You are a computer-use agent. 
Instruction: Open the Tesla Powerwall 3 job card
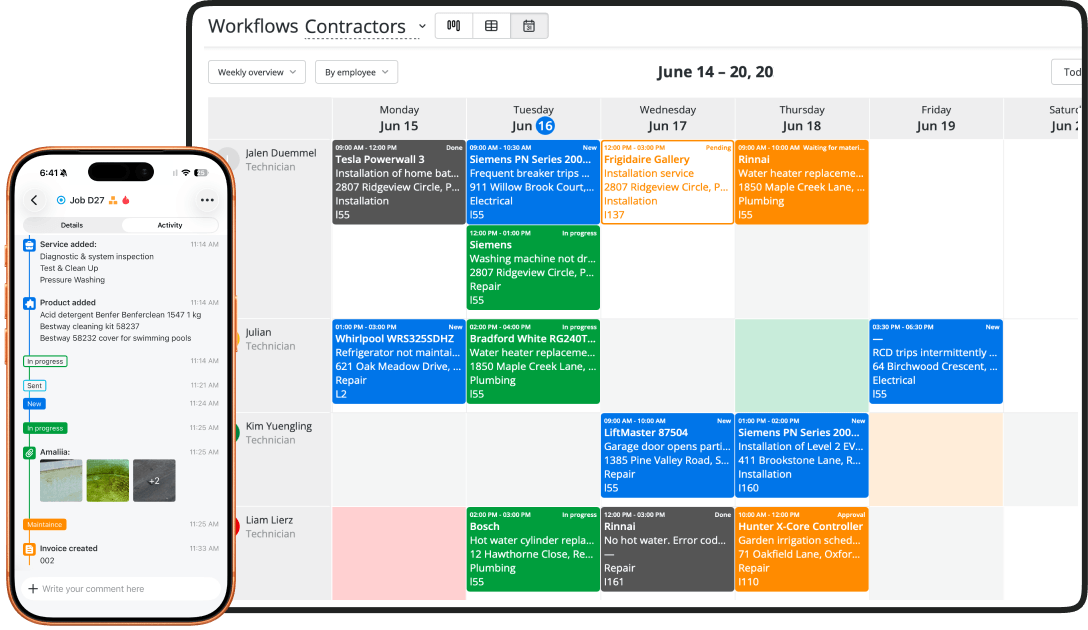point(398,182)
